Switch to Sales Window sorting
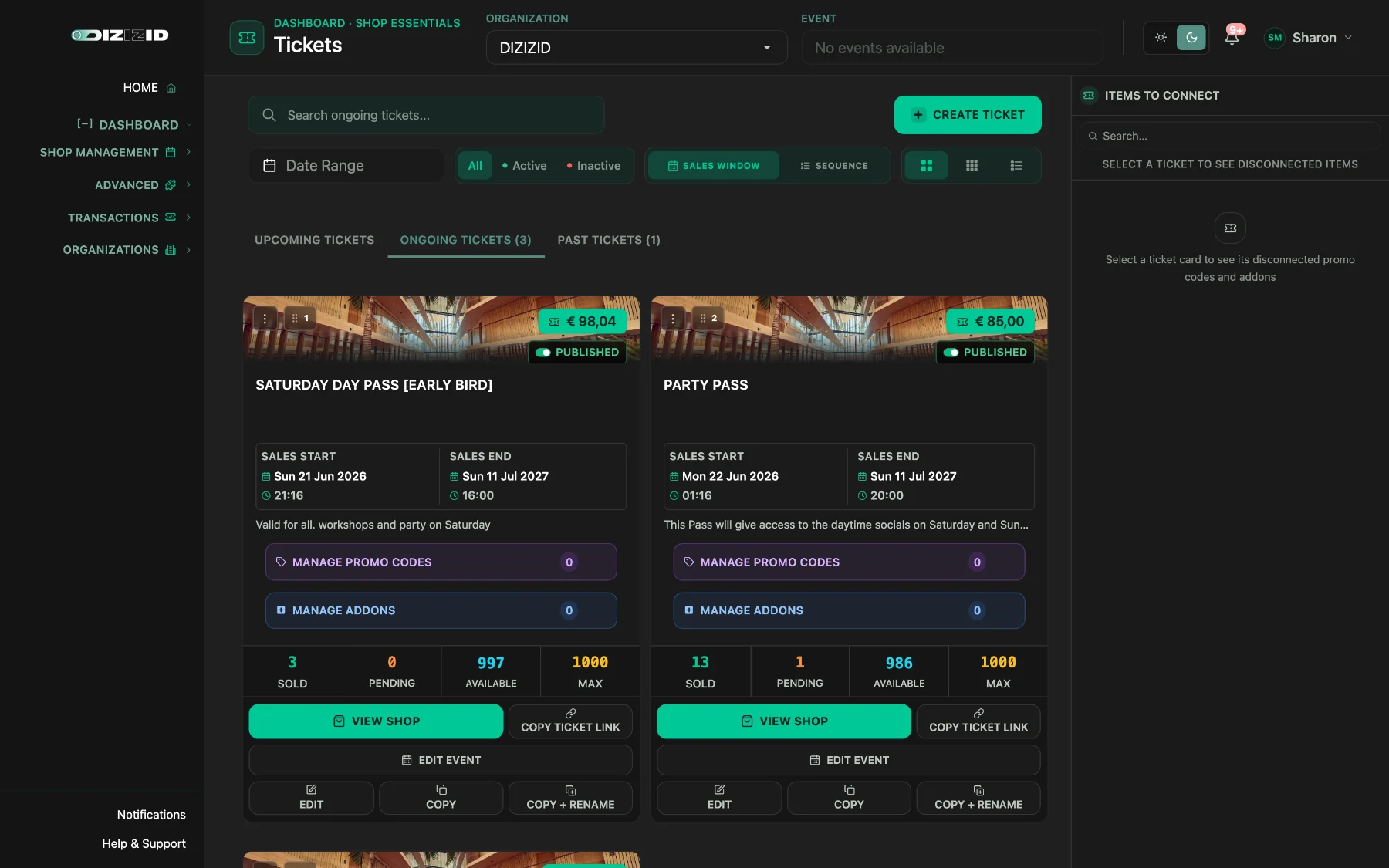 click(714, 165)
